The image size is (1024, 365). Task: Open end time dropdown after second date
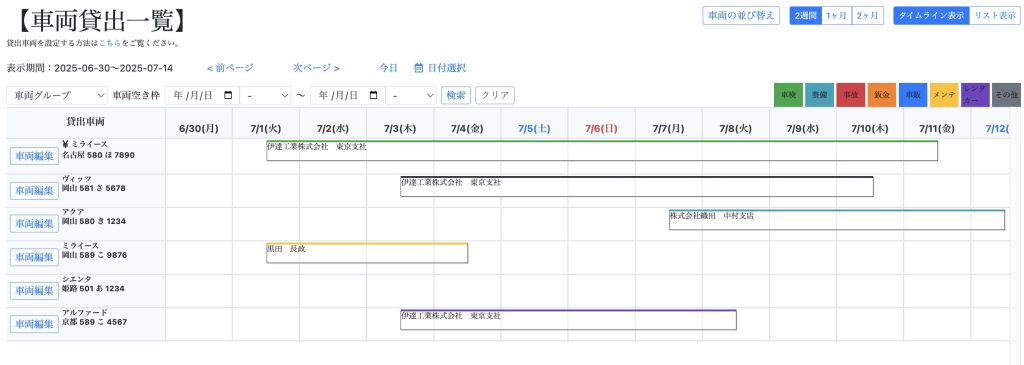click(411, 95)
